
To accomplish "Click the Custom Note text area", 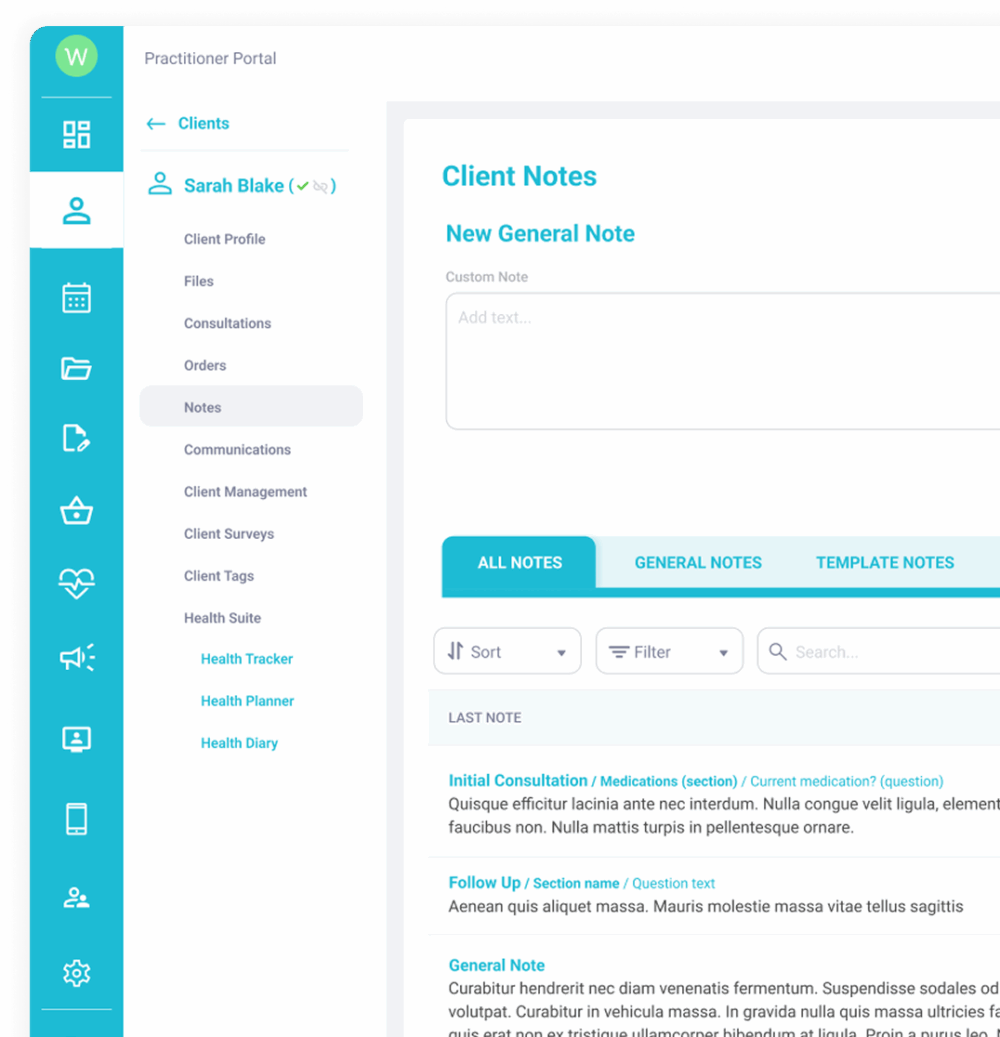I will click(722, 360).
